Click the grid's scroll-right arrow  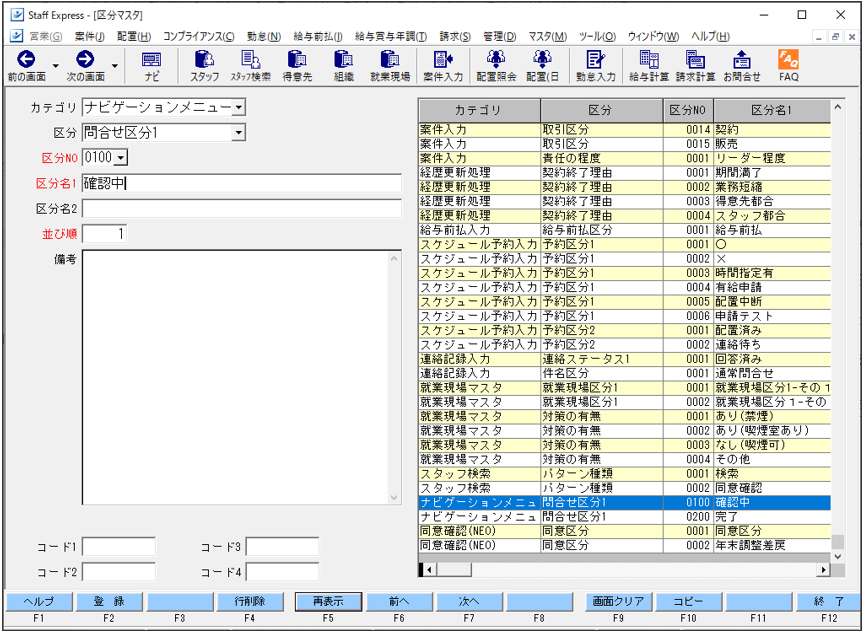(x=824, y=570)
